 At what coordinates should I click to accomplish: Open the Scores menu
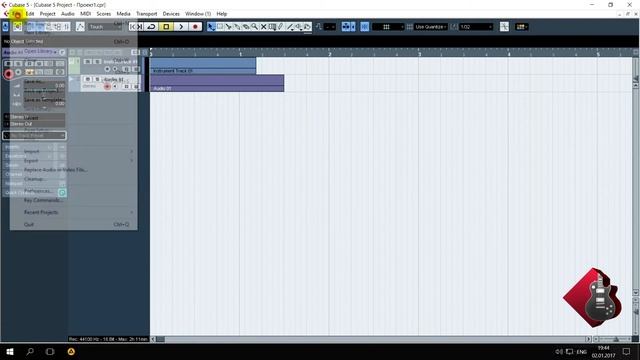(104, 13)
